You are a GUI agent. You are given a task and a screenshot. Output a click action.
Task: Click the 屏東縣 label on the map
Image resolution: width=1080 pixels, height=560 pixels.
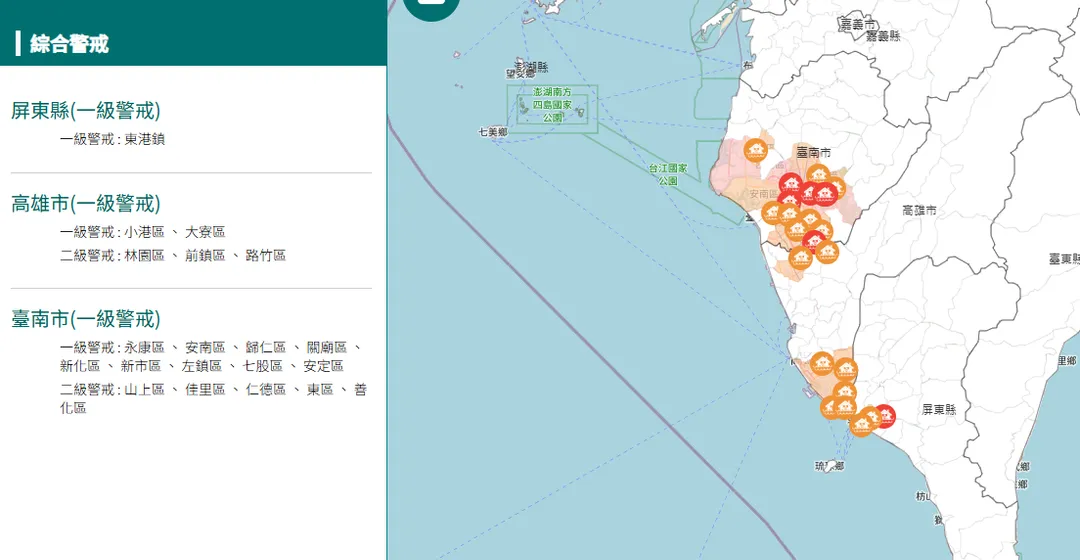click(x=939, y=410)
